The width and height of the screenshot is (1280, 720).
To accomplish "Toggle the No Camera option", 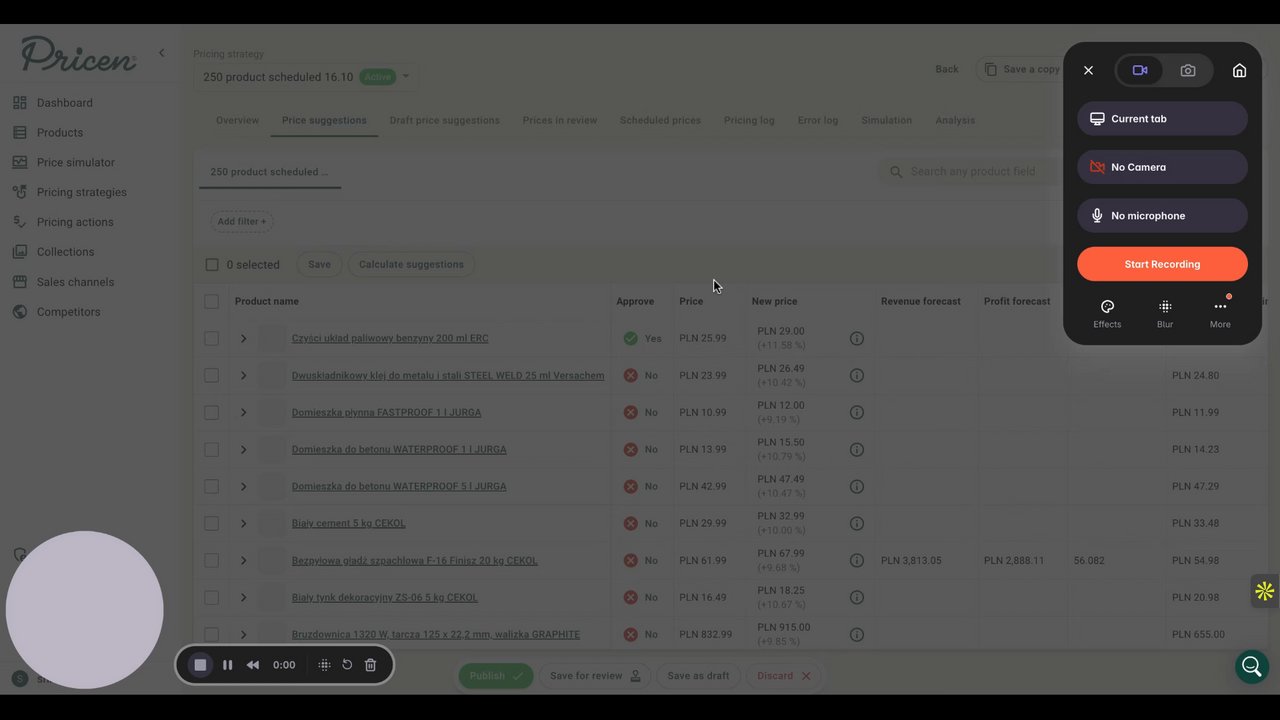I will (x=1162, y=167).
